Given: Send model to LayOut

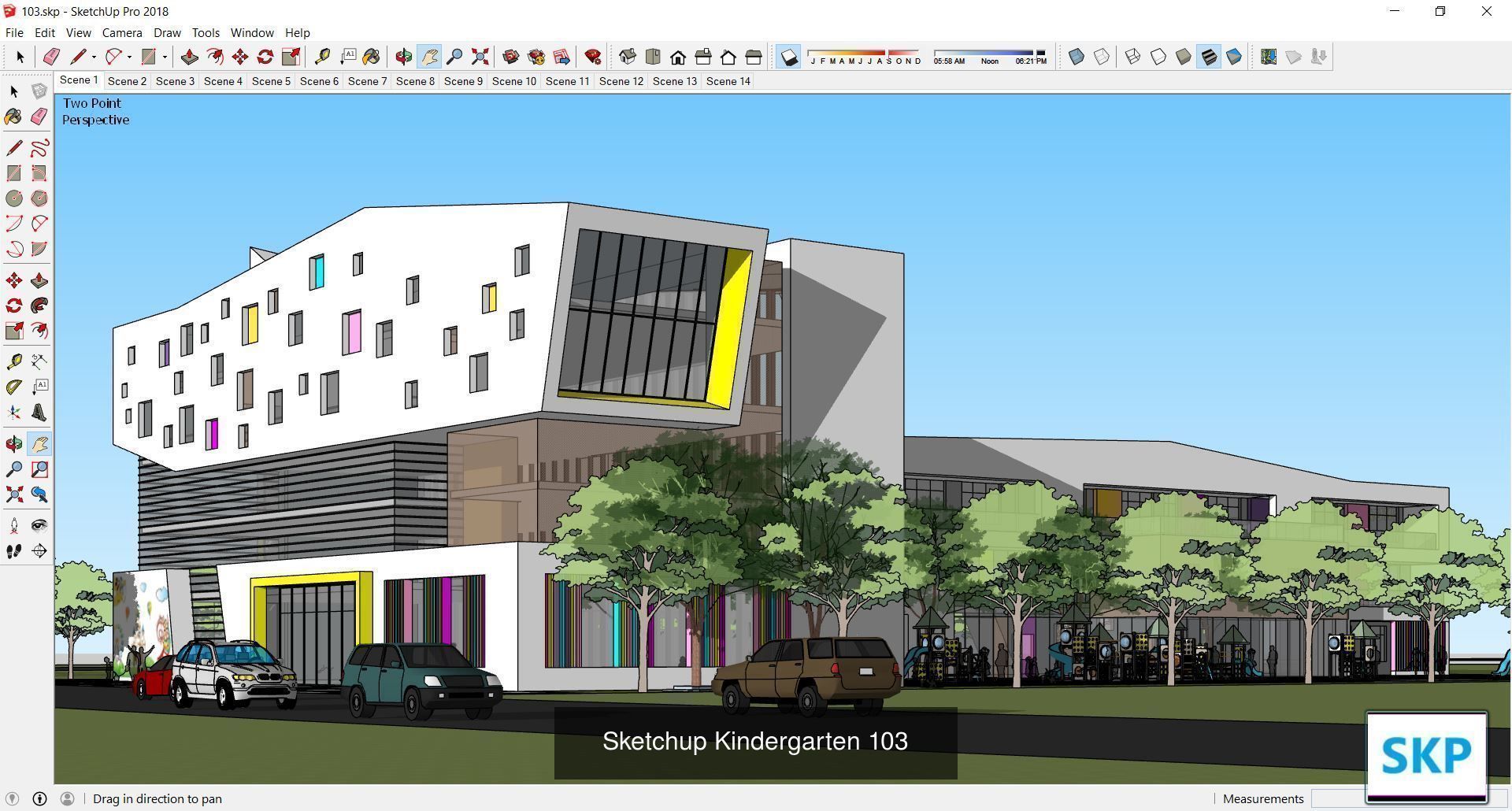Looking at the screenshot, I should (561, 57).
